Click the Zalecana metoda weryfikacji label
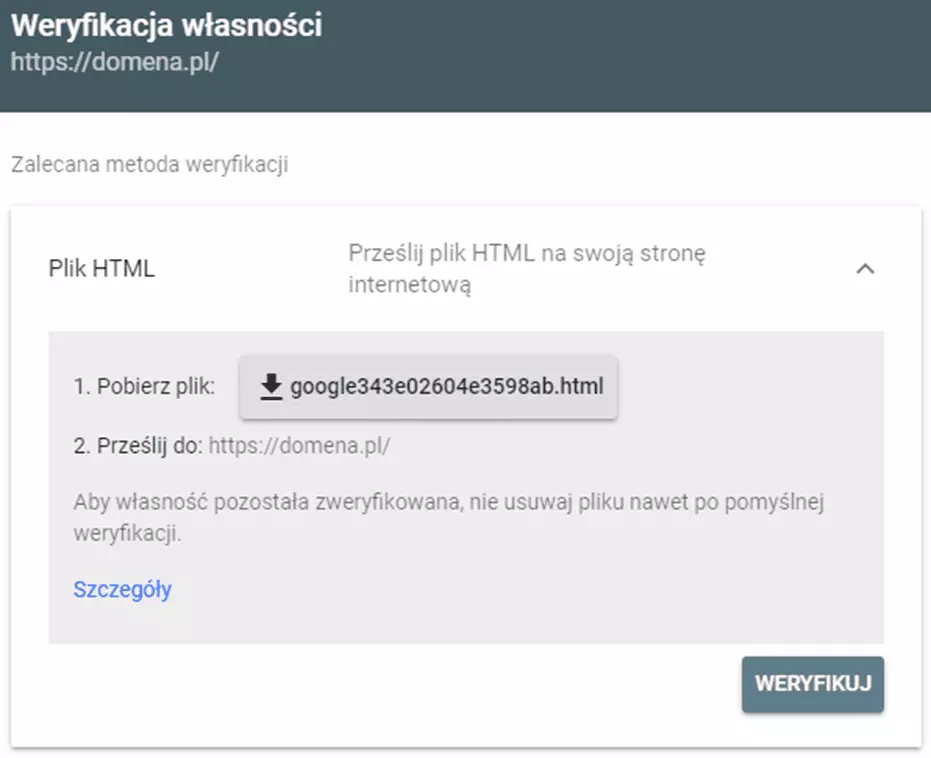 coord(150,164)
